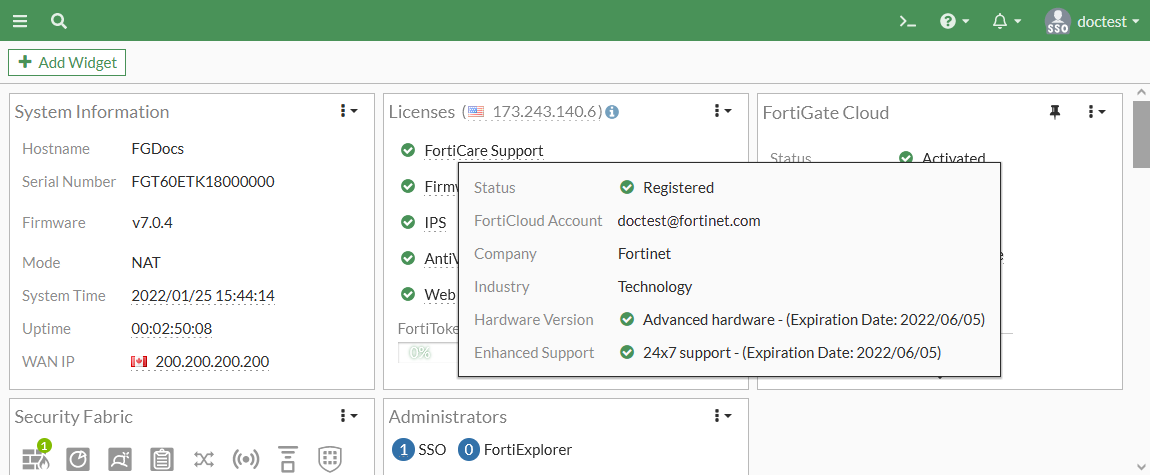This screenshot has width=1150, height=475.
Task: Click the shield icon in Security Fabric
Action: 329,459
